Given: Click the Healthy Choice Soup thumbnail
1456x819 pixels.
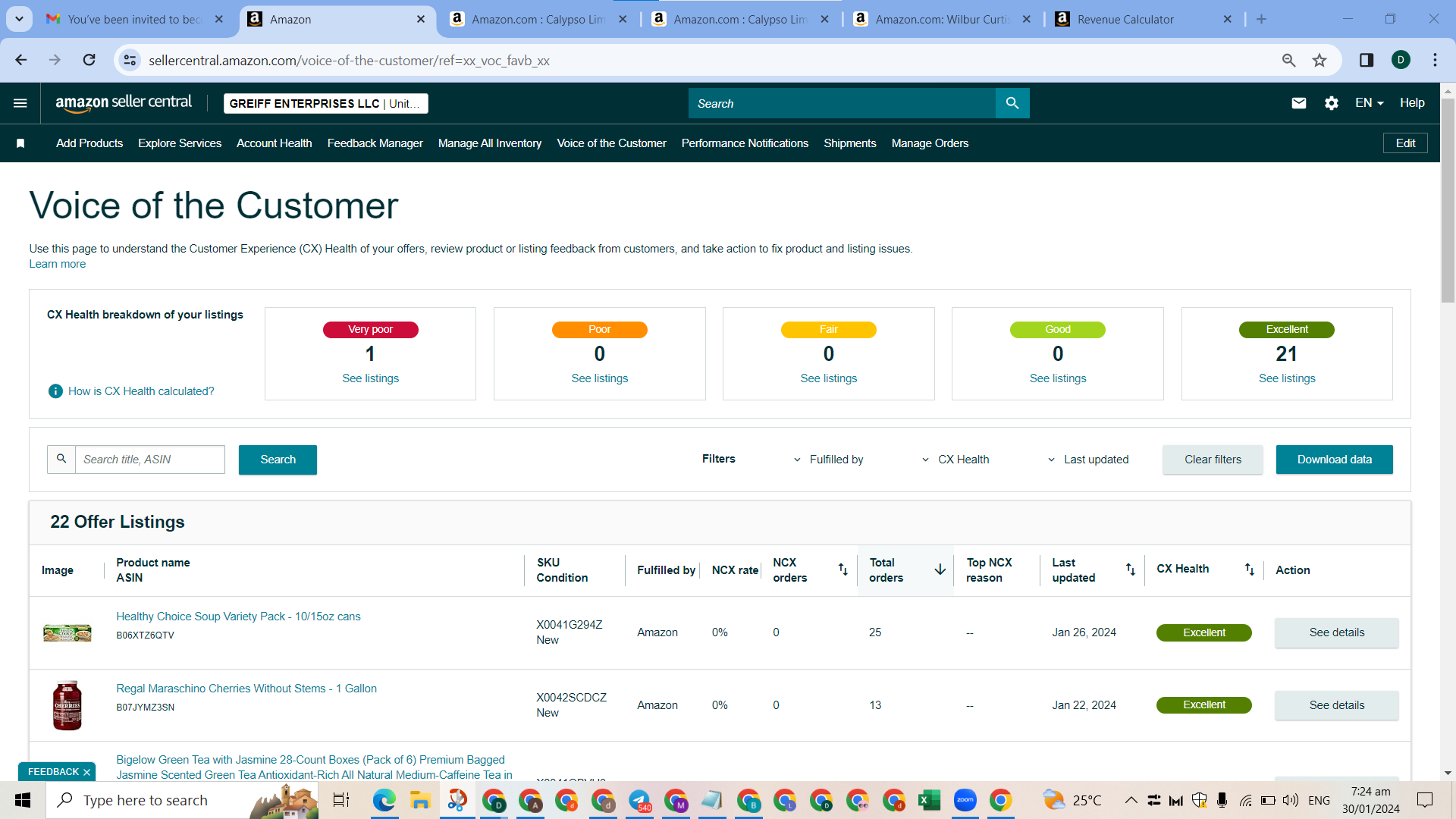Looking at the screenshot, I should click(67, 632).
